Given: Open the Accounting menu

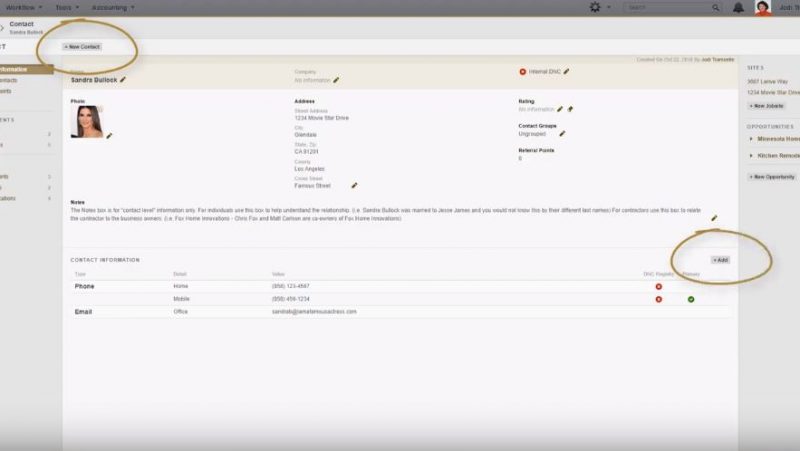Looking at the screenshot, I should [111, 7].
